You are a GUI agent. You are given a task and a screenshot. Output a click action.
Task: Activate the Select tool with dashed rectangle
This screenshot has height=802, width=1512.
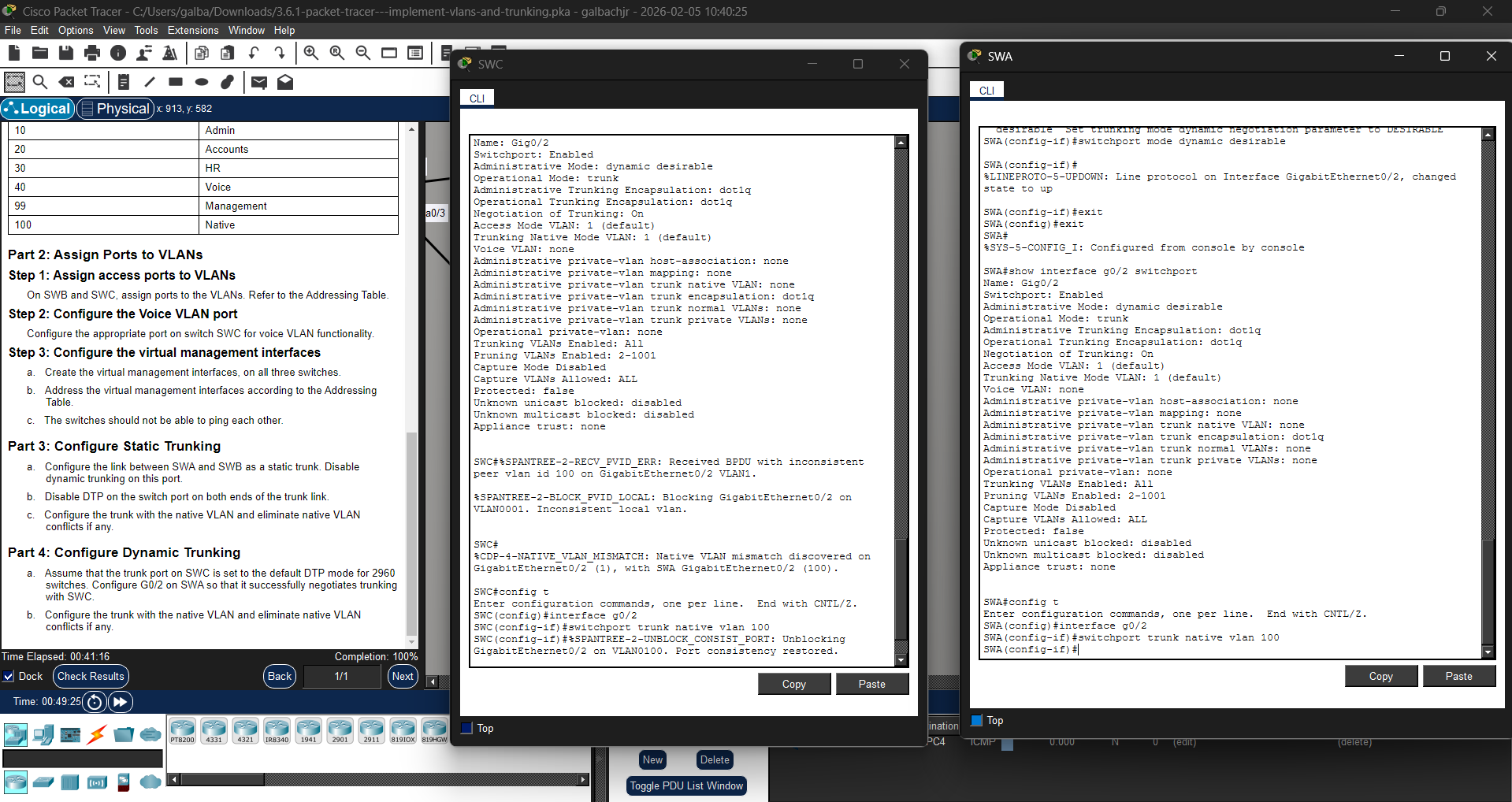click(15, 82)
